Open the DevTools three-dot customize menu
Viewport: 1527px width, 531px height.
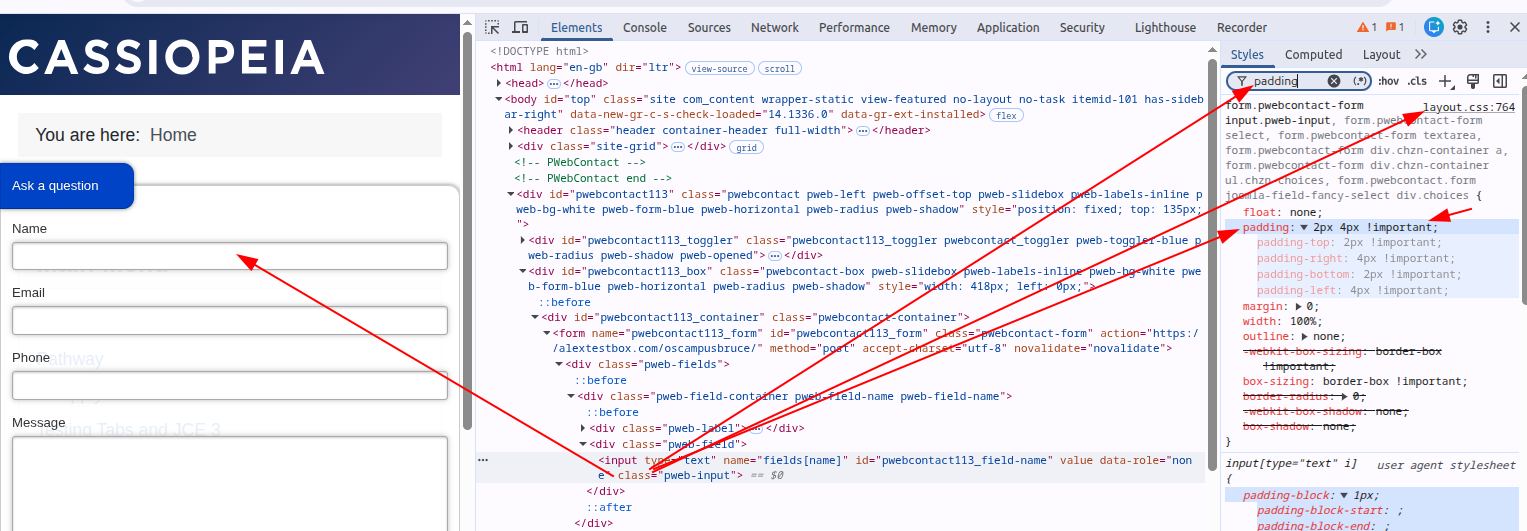(x=1490, y=27)
